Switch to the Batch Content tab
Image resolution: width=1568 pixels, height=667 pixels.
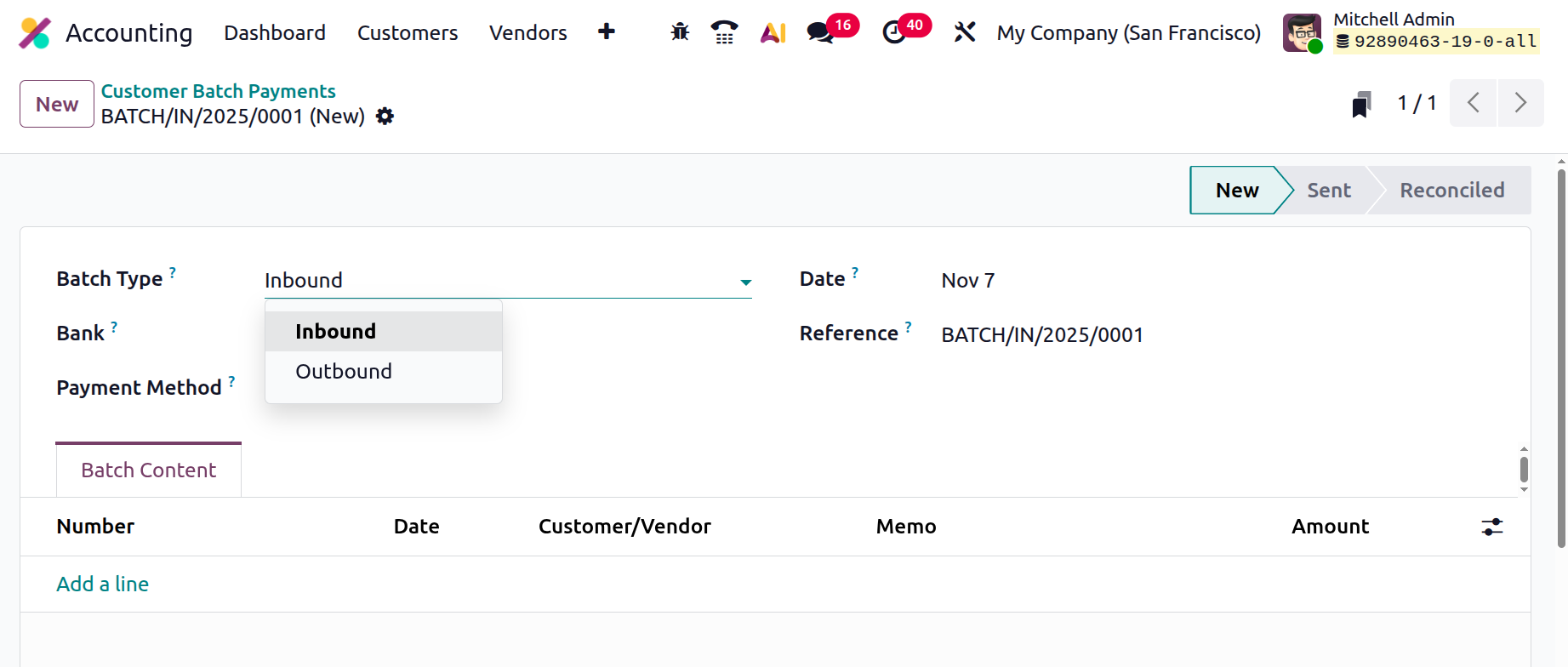click(149, 470)
